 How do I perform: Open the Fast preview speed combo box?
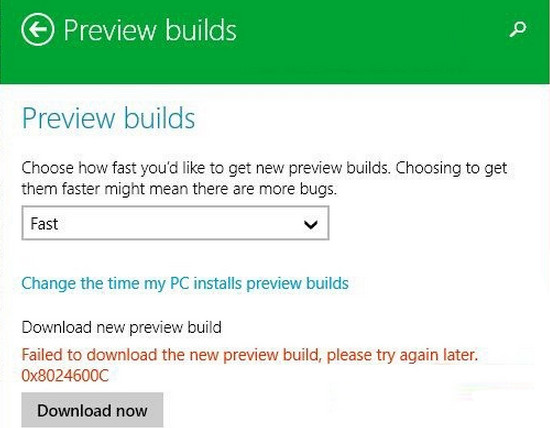coord(175,223)
